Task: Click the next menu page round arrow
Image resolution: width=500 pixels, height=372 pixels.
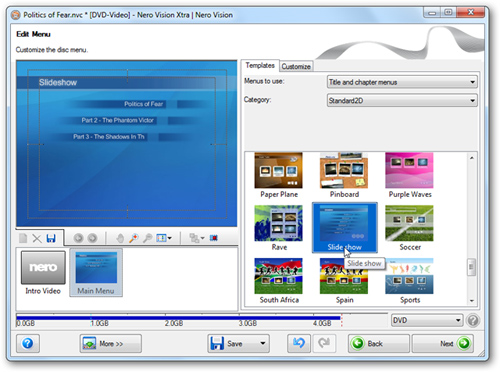Action: click(92, 238)
